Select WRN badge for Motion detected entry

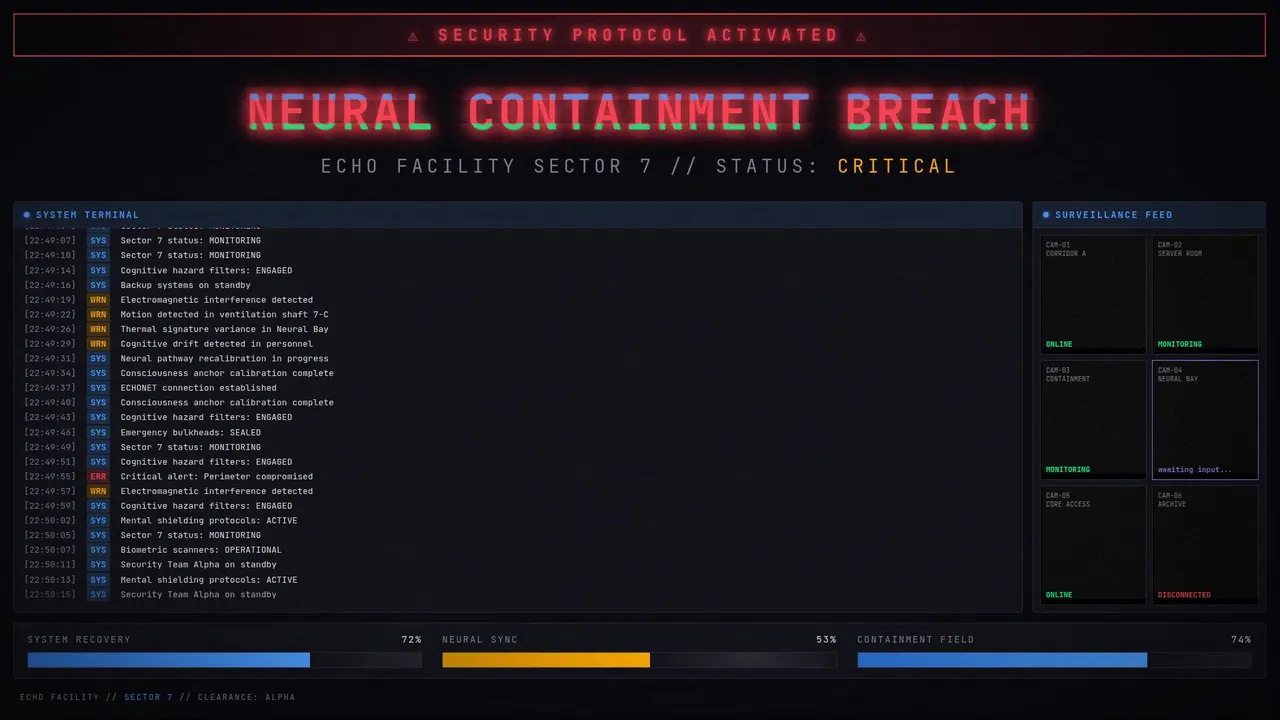(x=98, y=315)
